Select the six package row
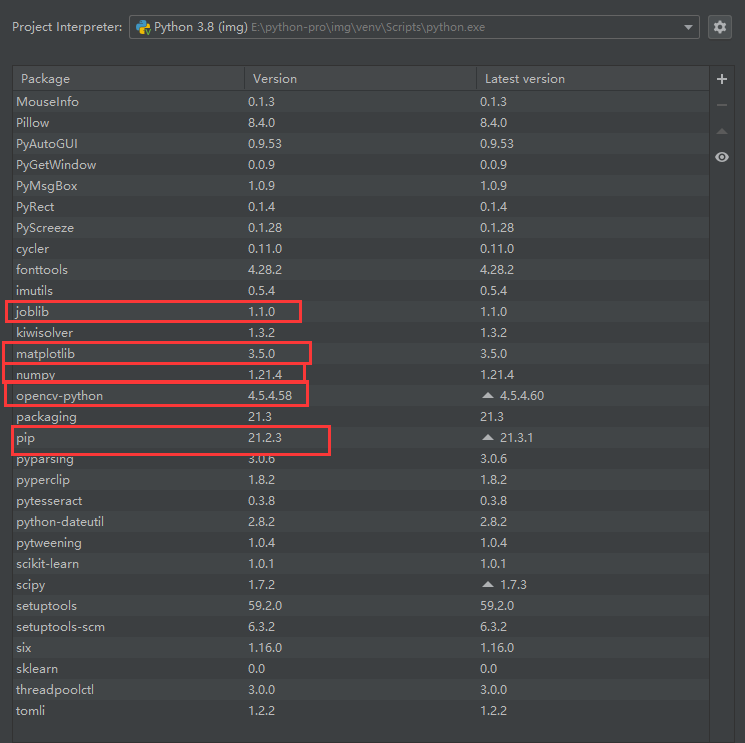The width and height of the screenshot is (745, 743). pyautogui.click(x=361, y=648)
